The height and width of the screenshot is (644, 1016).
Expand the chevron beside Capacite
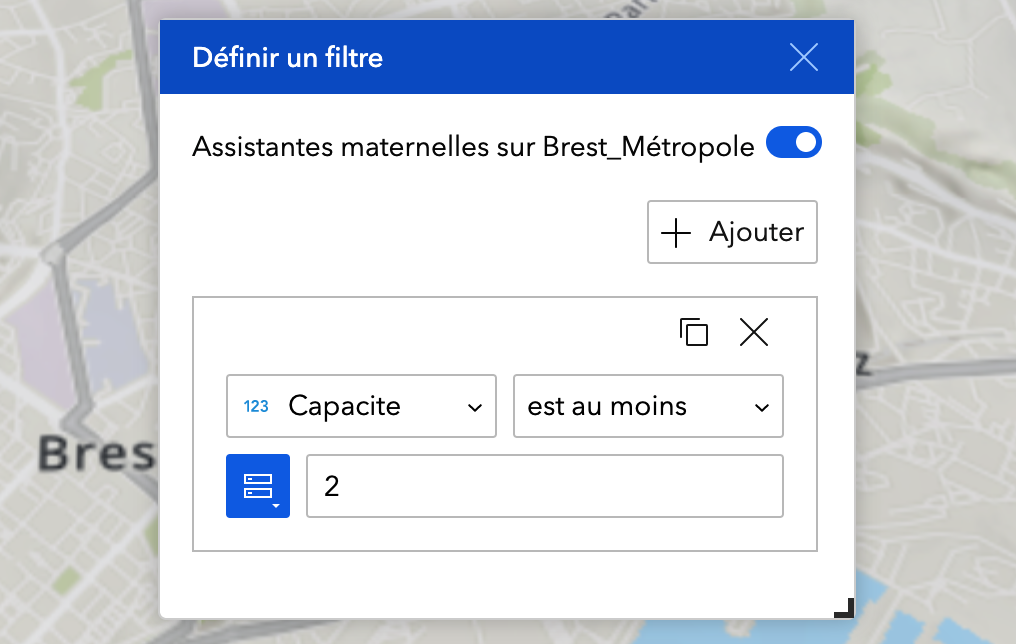point(475,408)
